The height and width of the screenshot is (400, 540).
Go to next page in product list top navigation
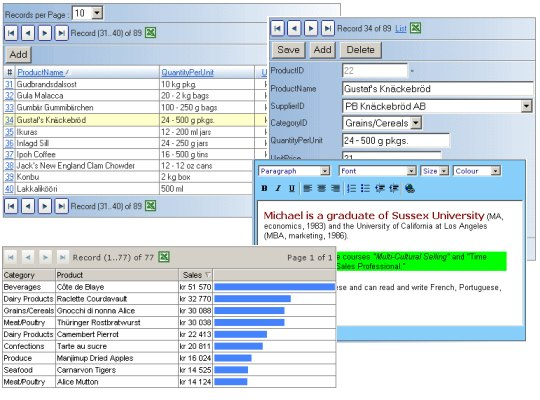click(45, 33)
